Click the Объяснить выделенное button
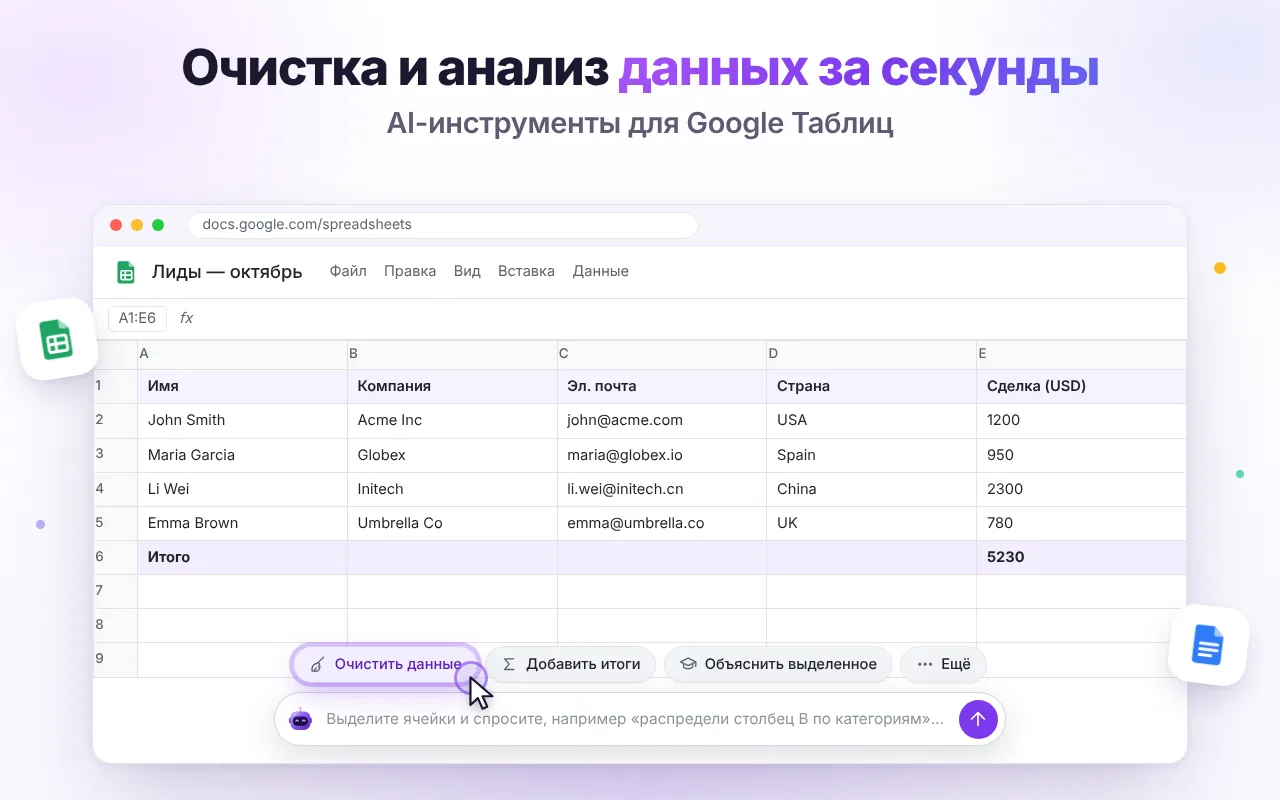Screen dimensions: 1280x800 pos(778,664)
